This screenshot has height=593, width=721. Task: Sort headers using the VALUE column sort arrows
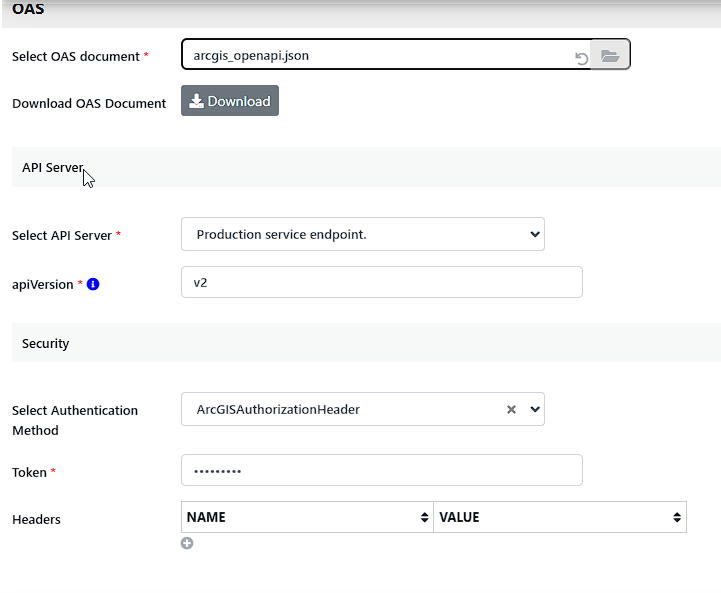pos(677,518)
